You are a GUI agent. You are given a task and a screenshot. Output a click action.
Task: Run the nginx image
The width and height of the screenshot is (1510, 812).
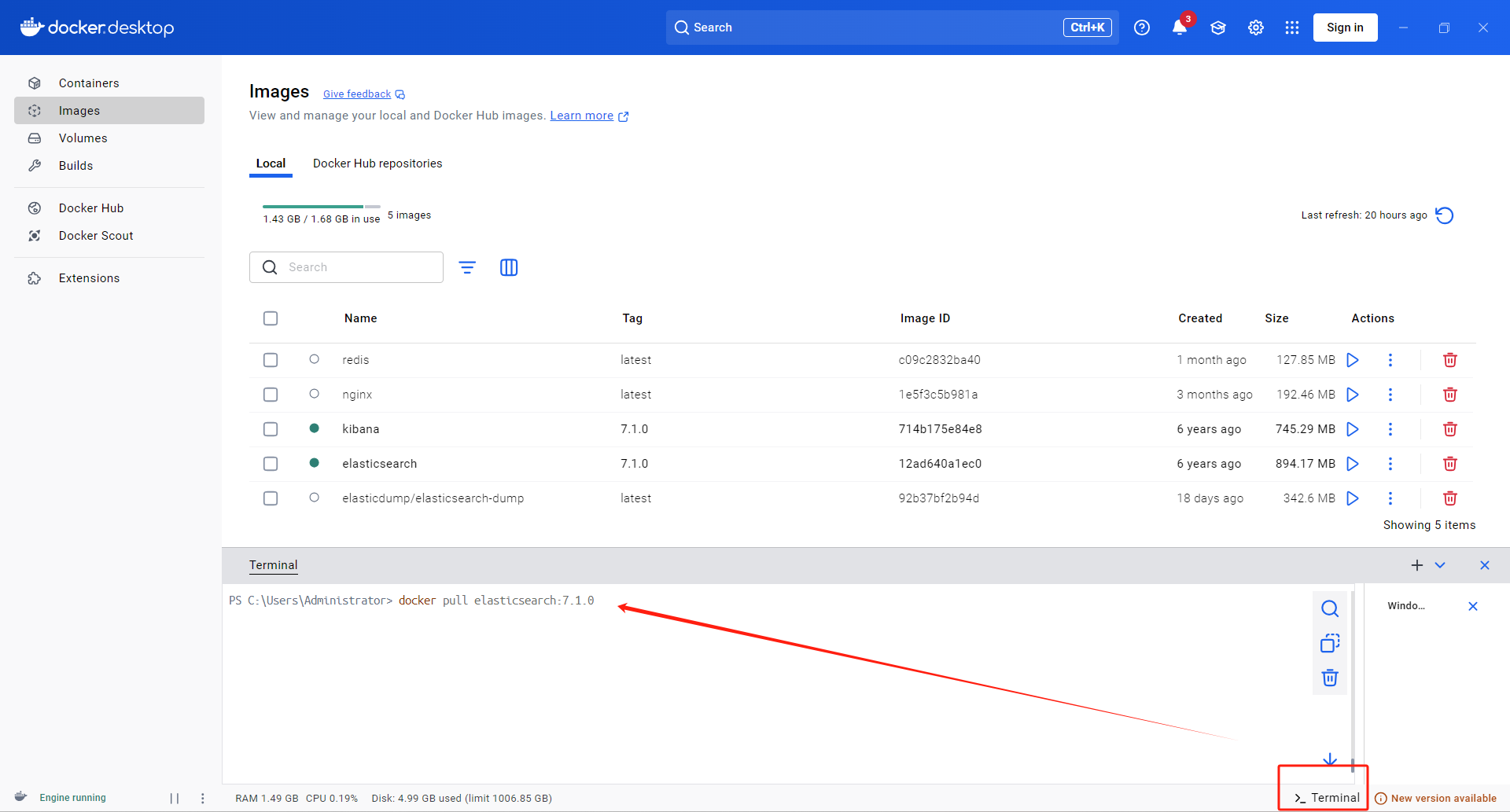[x=1353, y=395]
